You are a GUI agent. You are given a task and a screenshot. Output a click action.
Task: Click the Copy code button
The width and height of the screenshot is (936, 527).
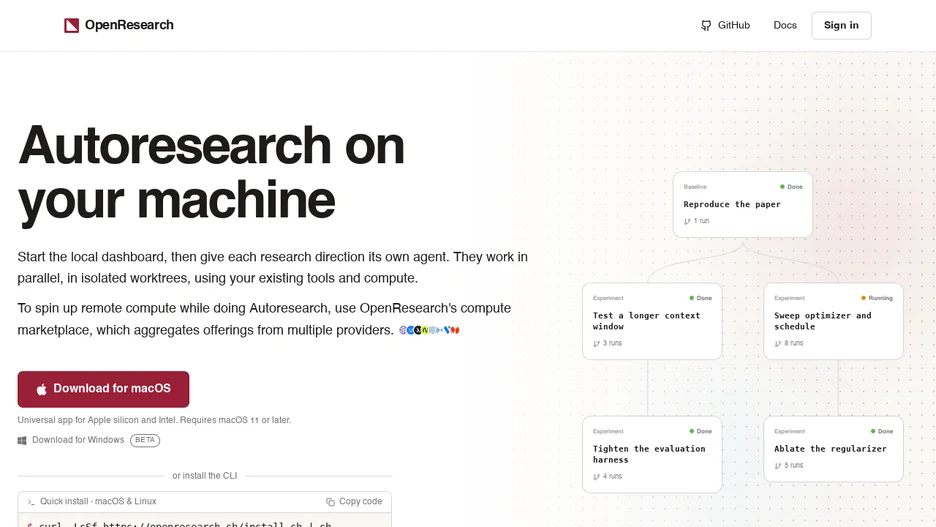(x=354, y=501)
